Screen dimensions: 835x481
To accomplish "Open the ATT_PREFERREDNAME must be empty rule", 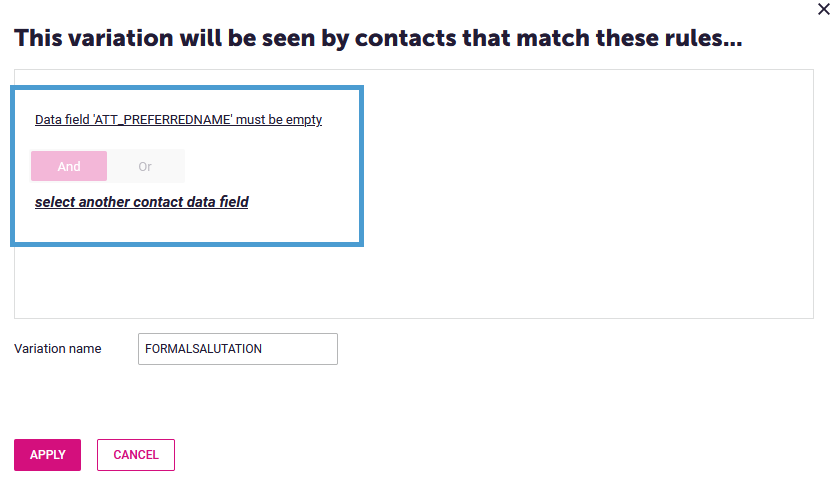I will point(178,119).
